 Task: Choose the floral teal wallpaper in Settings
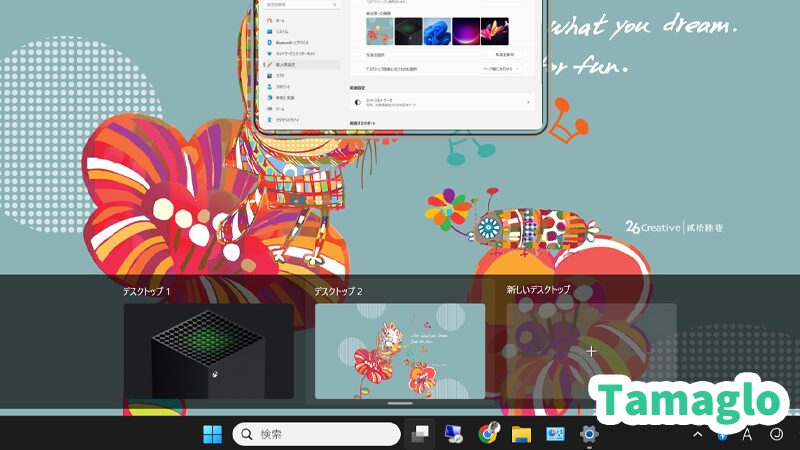(x=380, y=31)
